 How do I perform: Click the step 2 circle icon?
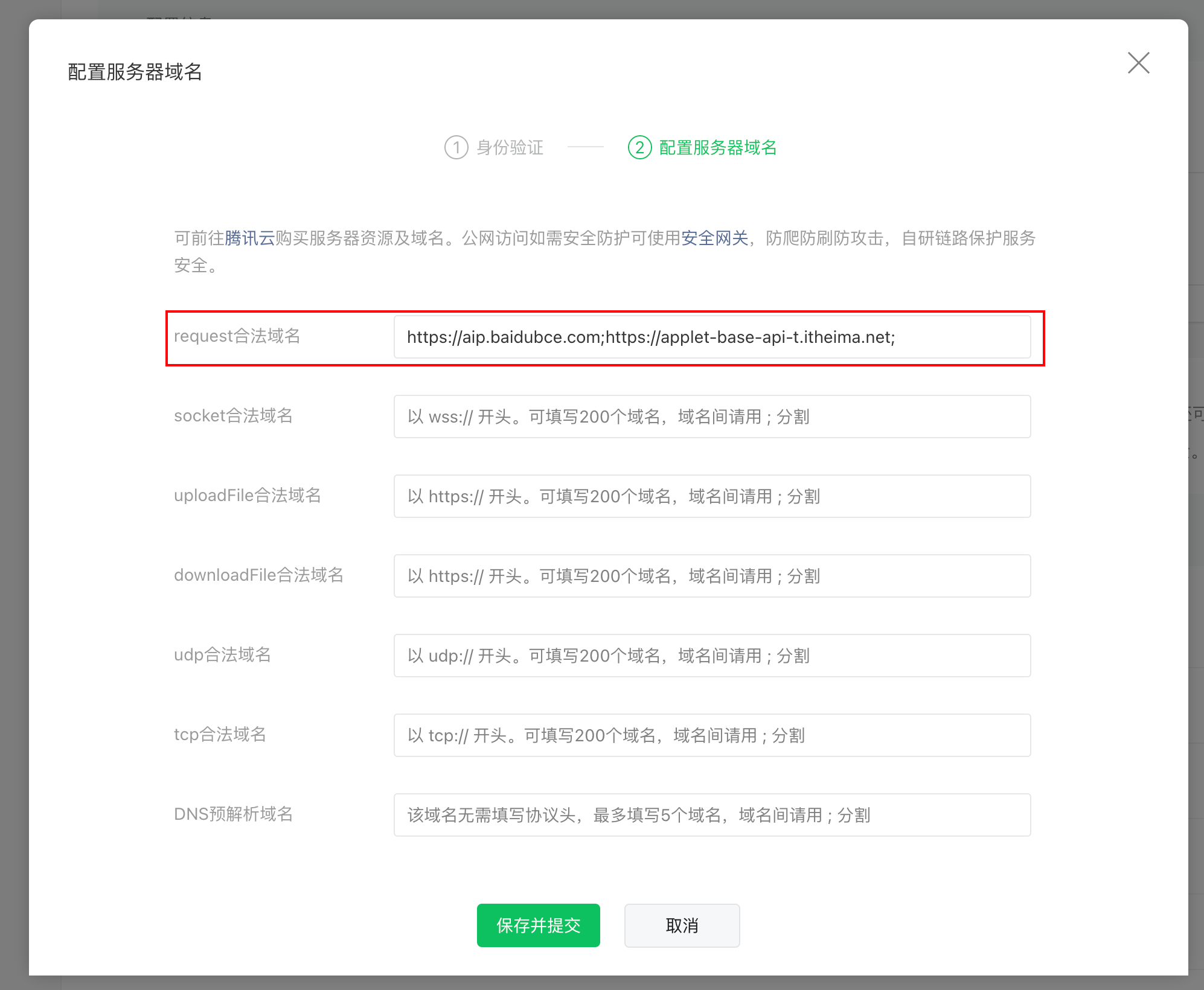tap(639, 147)
